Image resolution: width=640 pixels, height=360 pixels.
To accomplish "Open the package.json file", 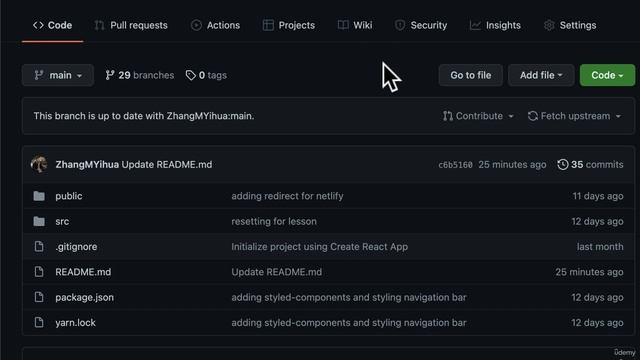I will (84, 297).
